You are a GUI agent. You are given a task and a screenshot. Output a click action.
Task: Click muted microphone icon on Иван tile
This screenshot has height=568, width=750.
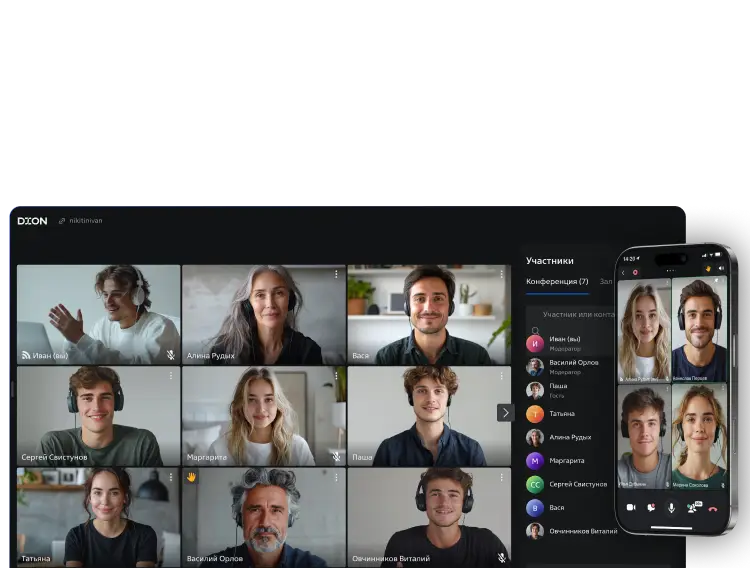[x=171, y=355]
